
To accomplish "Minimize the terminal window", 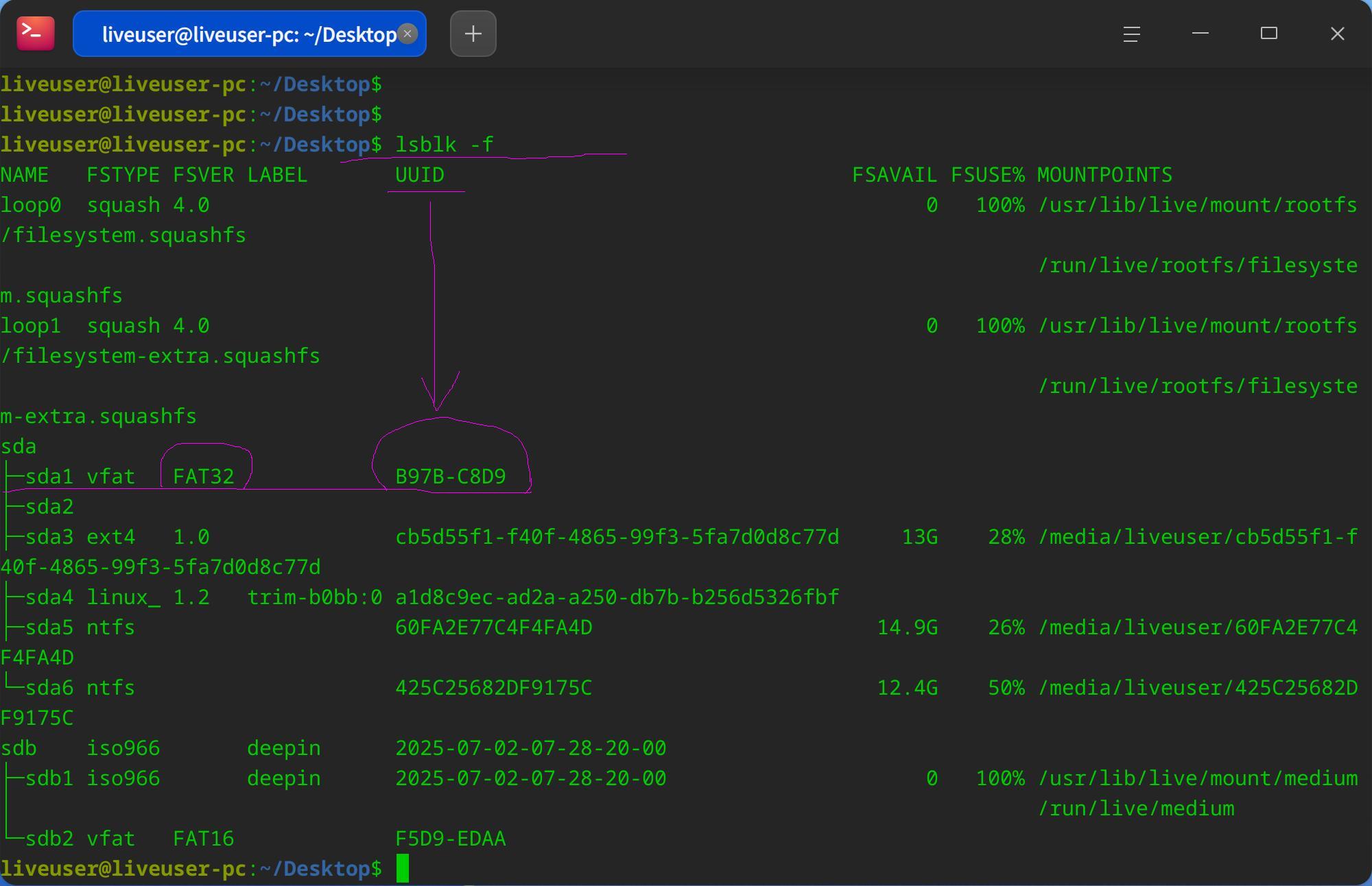I will coord(1200,34).
